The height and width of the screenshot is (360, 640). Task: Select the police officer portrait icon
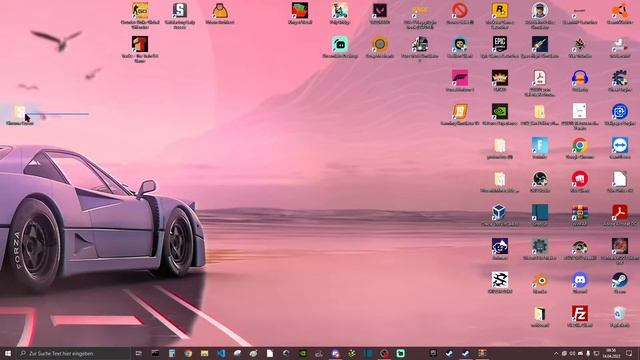click(540, 15)
